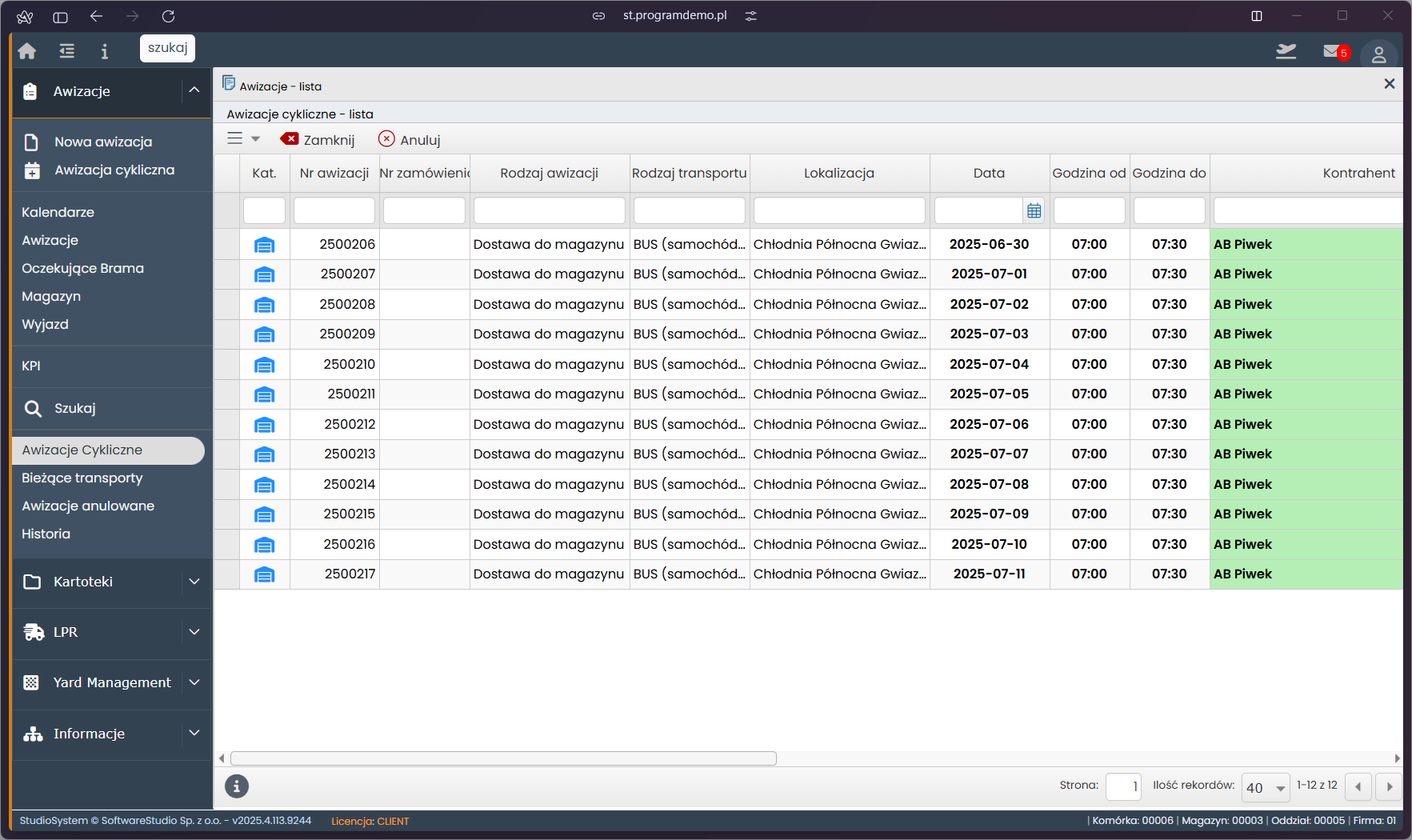Click the calendar picker in Data filter
Viewport: 1412px width, 840px height.
(x=1034, y=210)
